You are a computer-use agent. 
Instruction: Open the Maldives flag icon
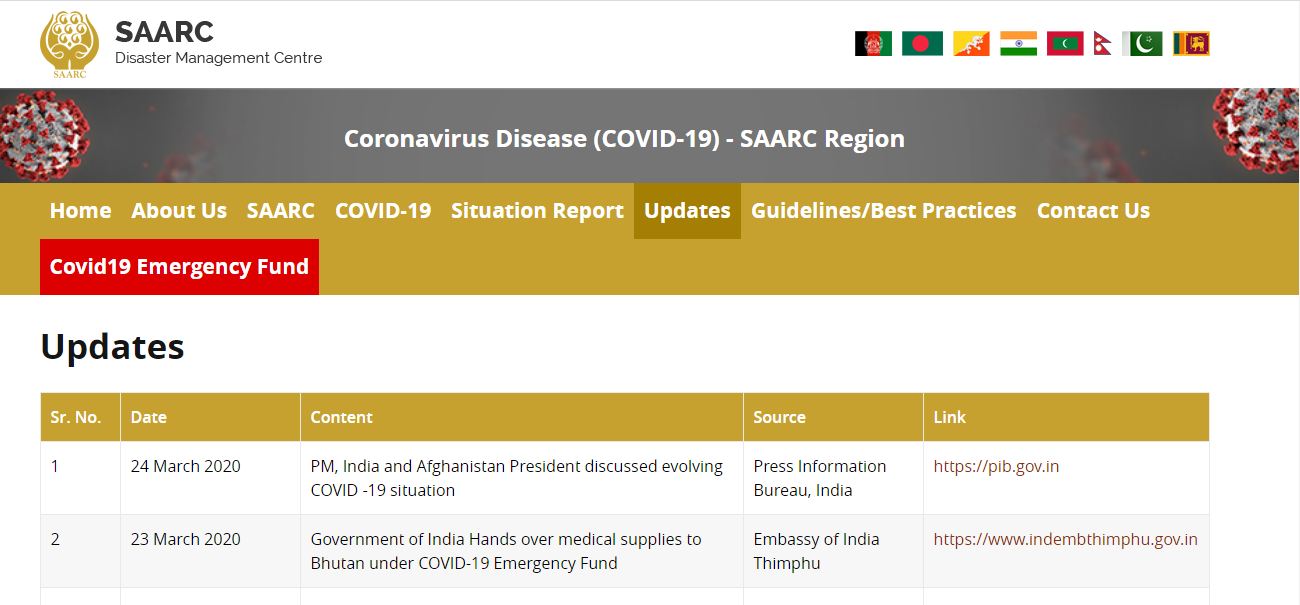point(1065,43)
